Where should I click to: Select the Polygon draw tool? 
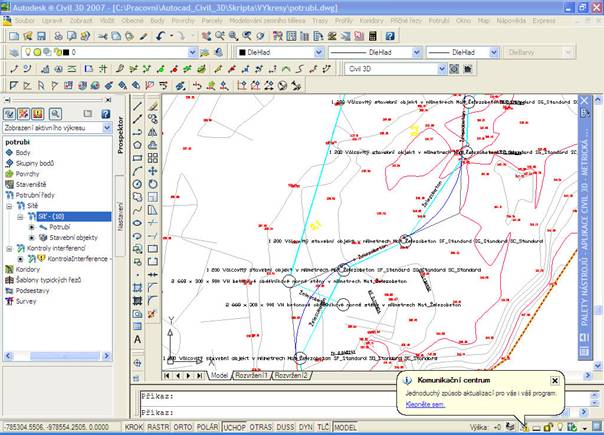(x=138, y=145)
